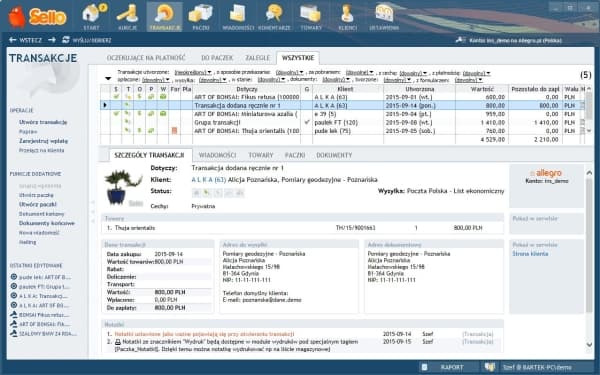Click the print icon in note 2
This screenshot has width=600, height=375.
(118, 342)
